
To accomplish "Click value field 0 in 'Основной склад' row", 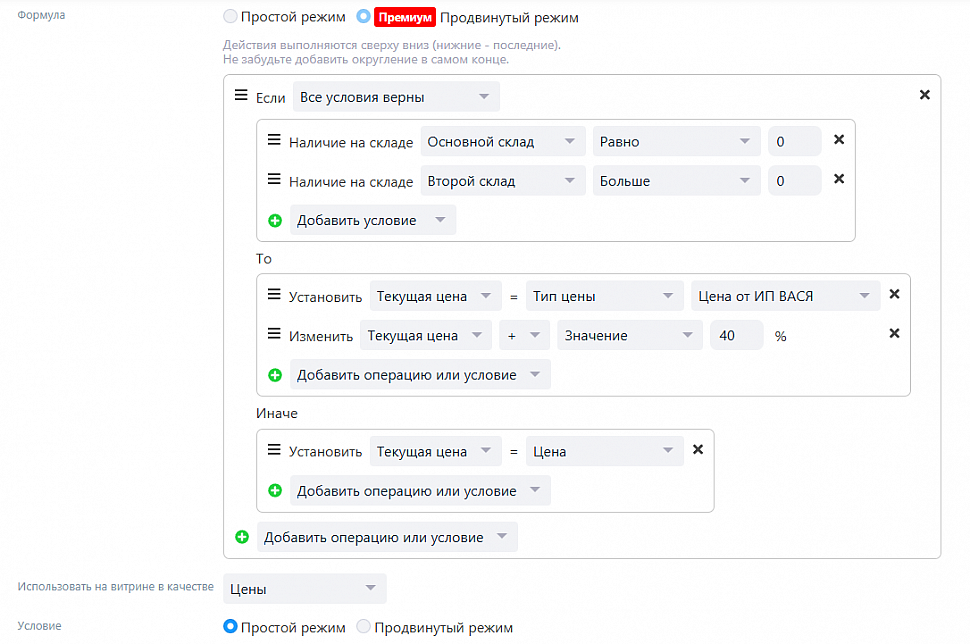I will (794, 142).
